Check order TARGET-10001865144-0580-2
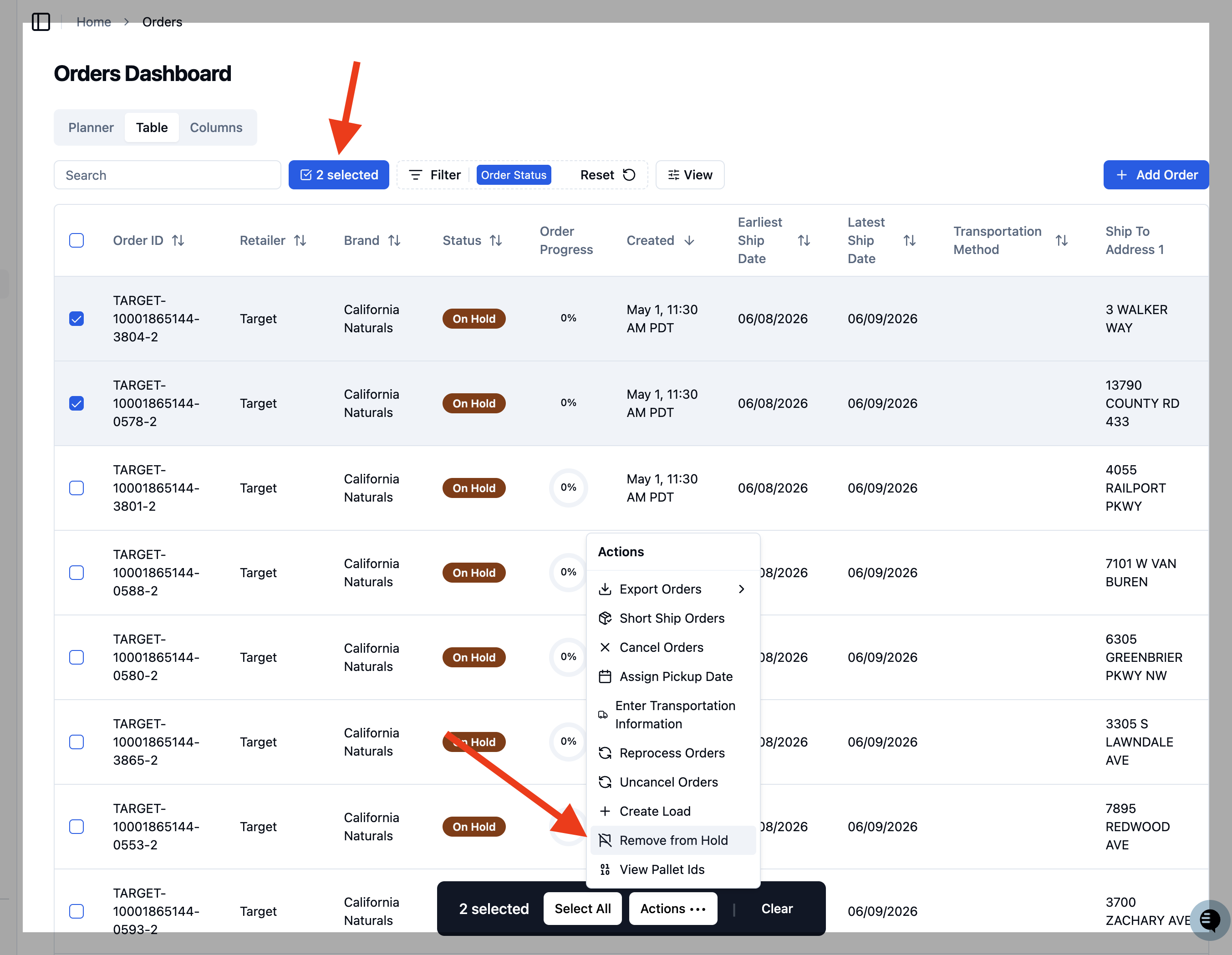Image resolution: width=1232 pixels, height=955 pixels. click(77, 657)
